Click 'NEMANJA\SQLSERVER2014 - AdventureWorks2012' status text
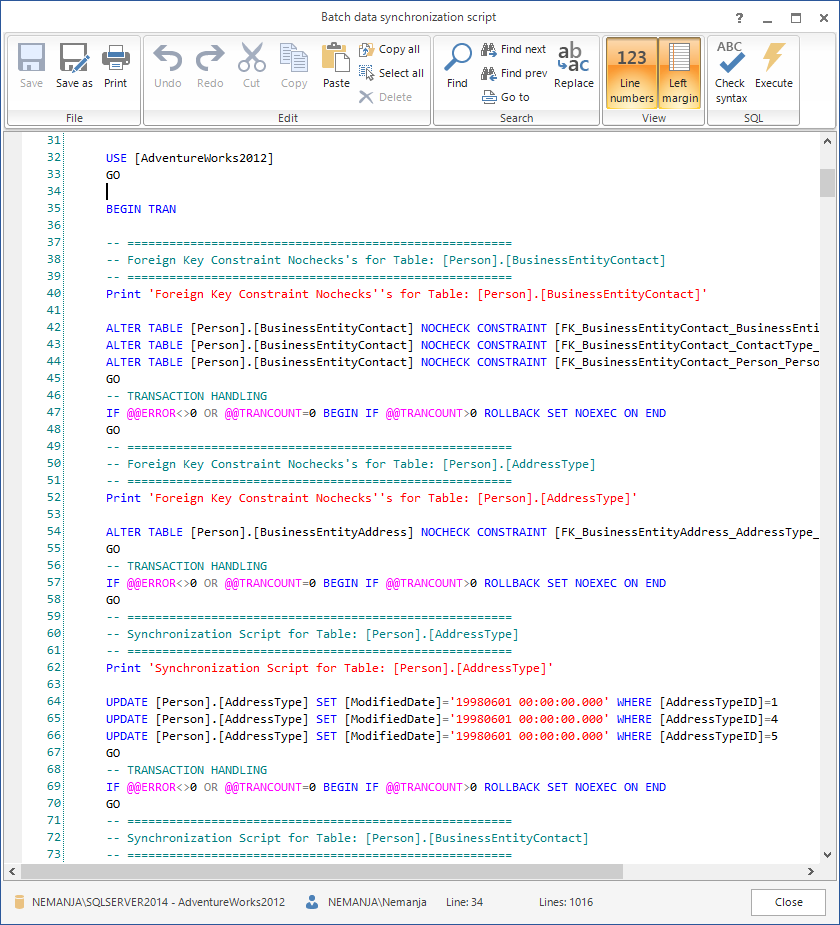Image resolution: width=840 pixels, height=925 pixels. [158, 902]
